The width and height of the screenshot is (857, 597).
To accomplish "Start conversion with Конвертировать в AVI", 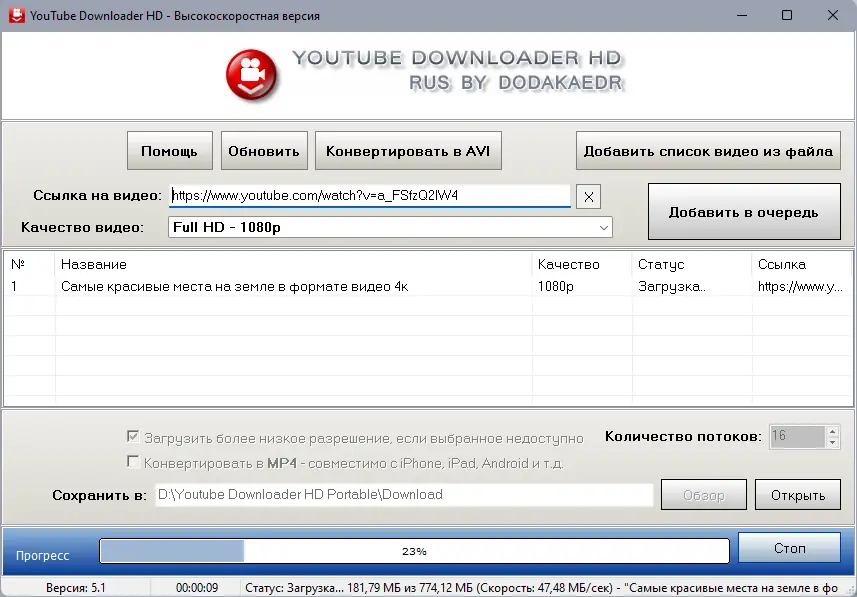I will [x=409, y=150].
